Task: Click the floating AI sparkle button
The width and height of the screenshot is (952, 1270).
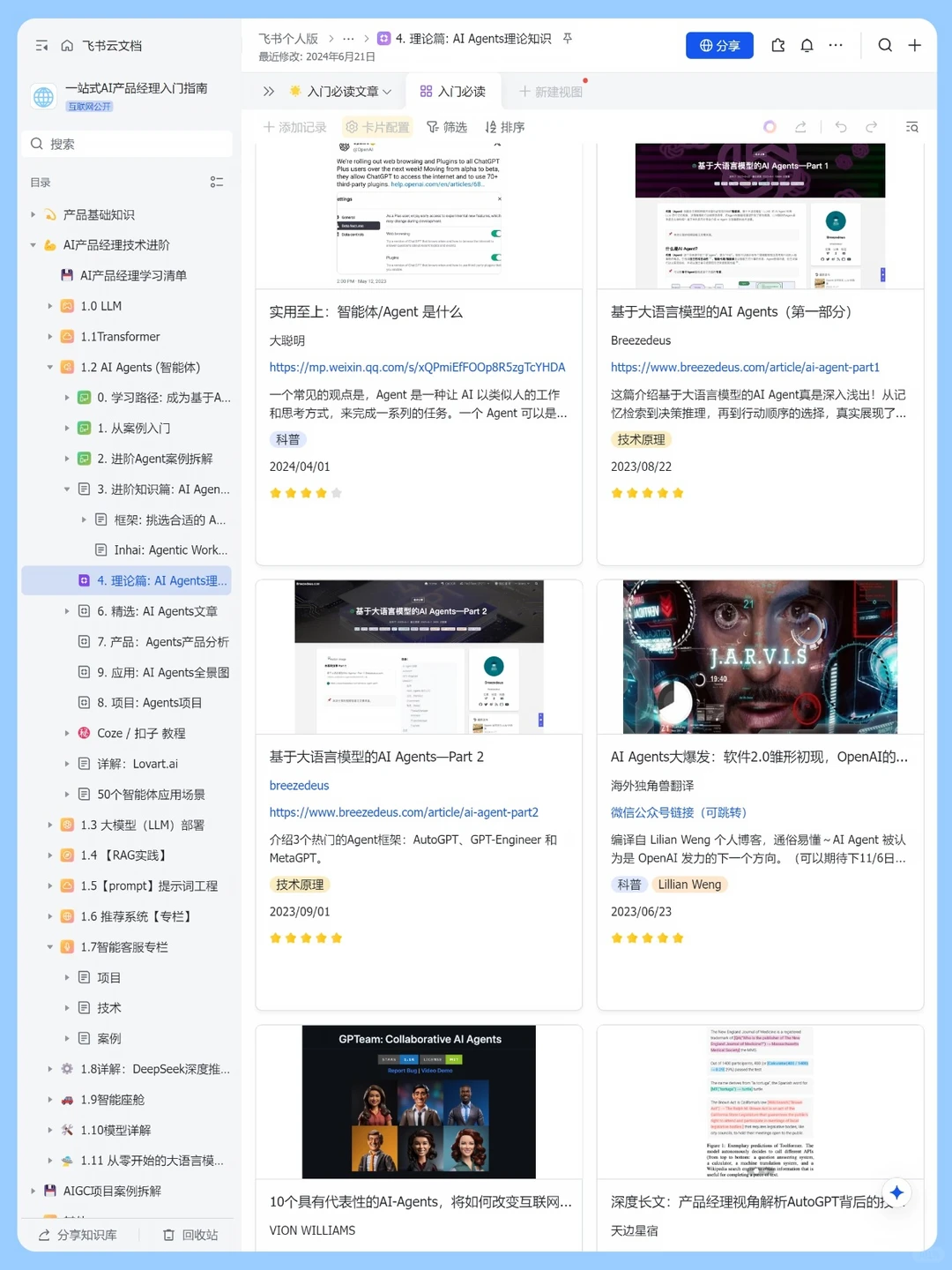Action: click(896, 1193)
